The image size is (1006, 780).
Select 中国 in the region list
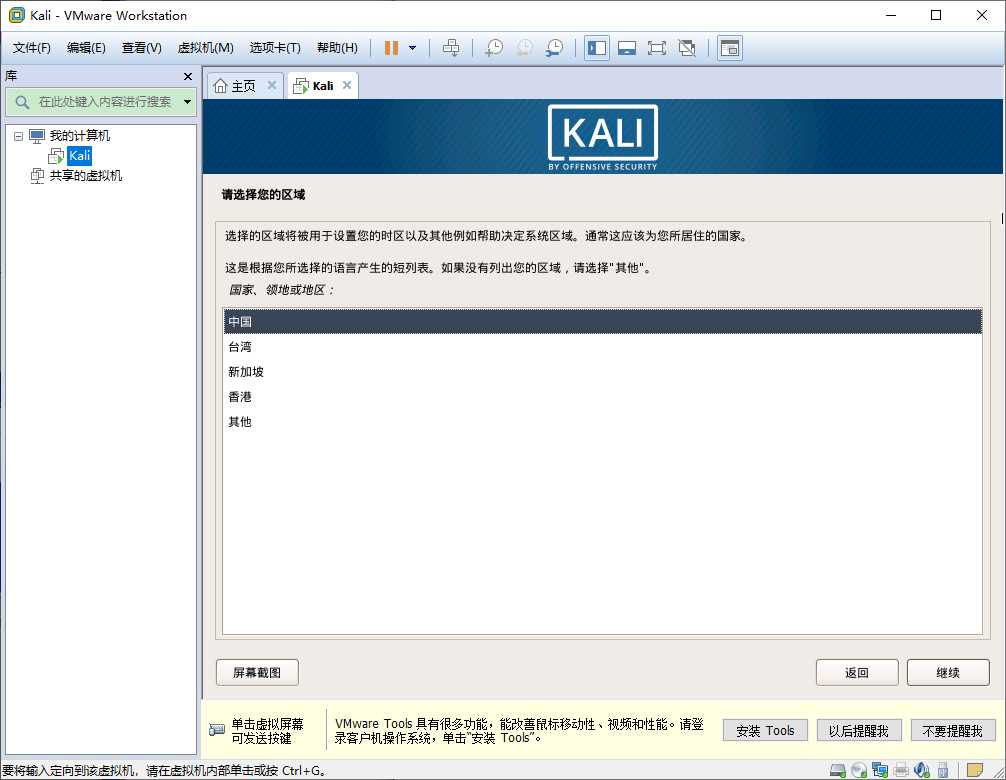(602, 321)
